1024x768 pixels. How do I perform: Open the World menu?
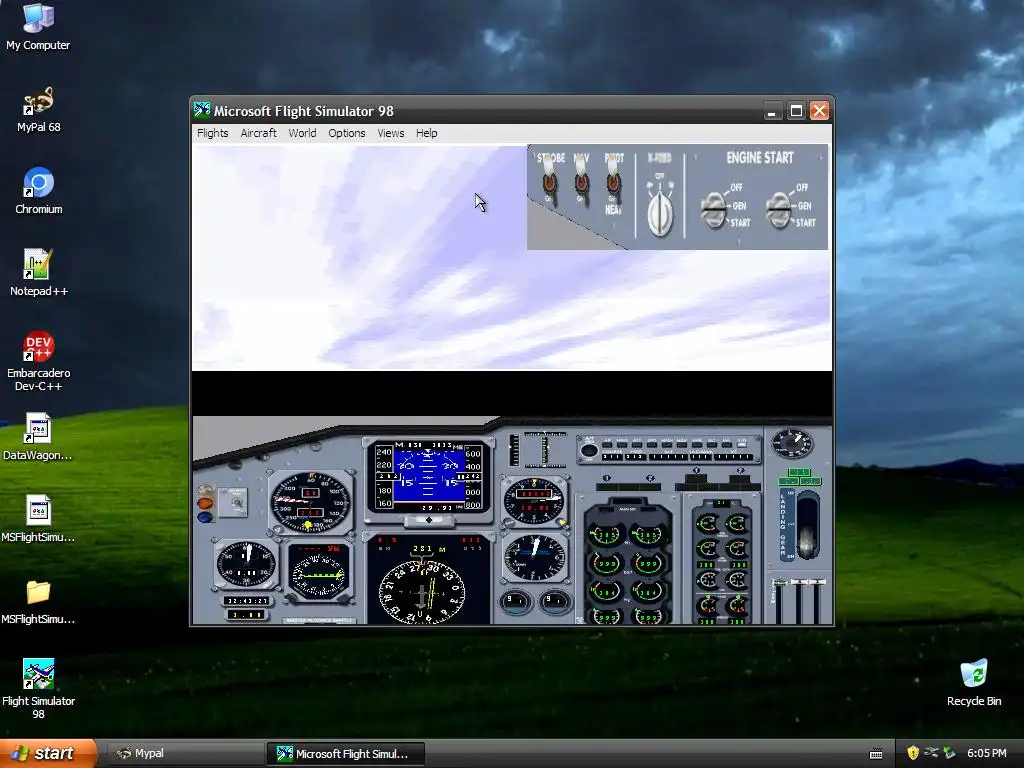[x=302, y=133]
